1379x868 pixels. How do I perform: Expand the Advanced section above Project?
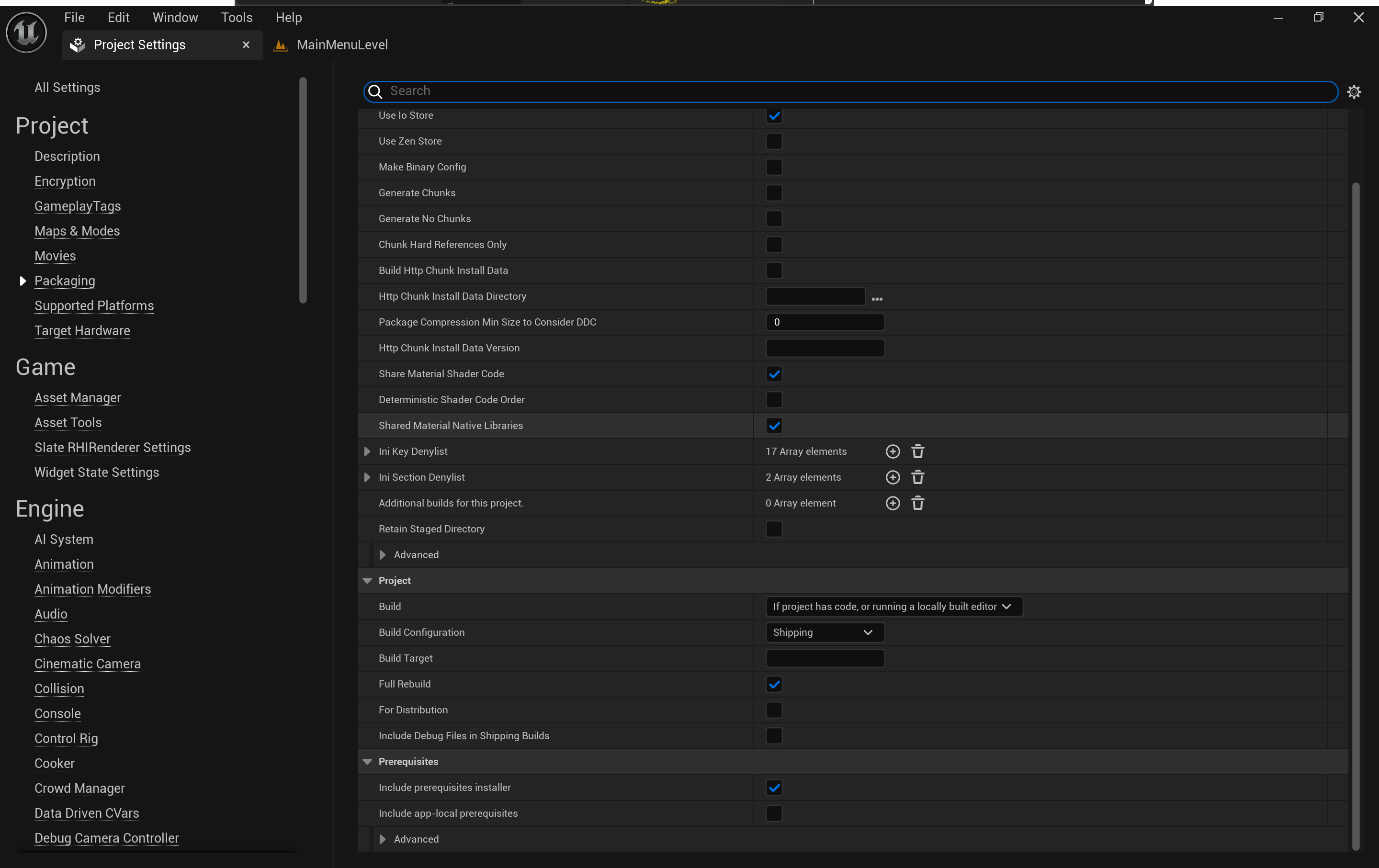coord(383,555)
